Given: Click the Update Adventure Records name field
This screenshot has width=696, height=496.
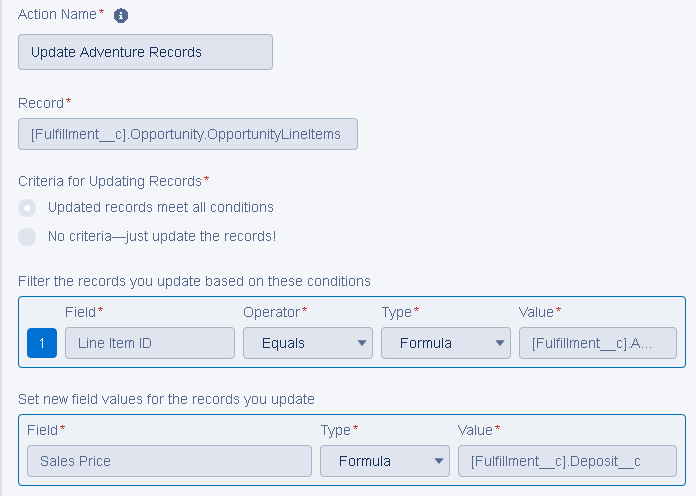Looking at the screenshot, I should [x=145, y=52].
